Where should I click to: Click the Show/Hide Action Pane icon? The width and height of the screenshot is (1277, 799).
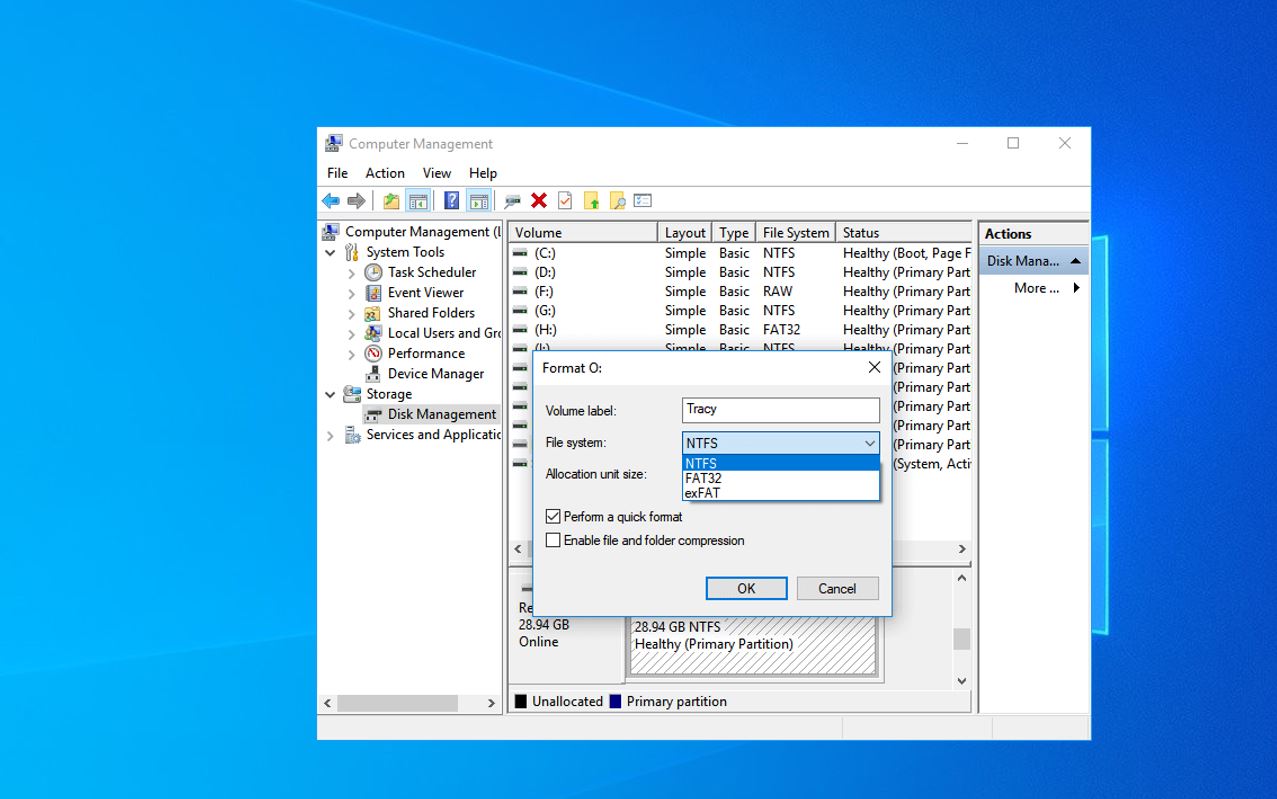coord(479,201)
